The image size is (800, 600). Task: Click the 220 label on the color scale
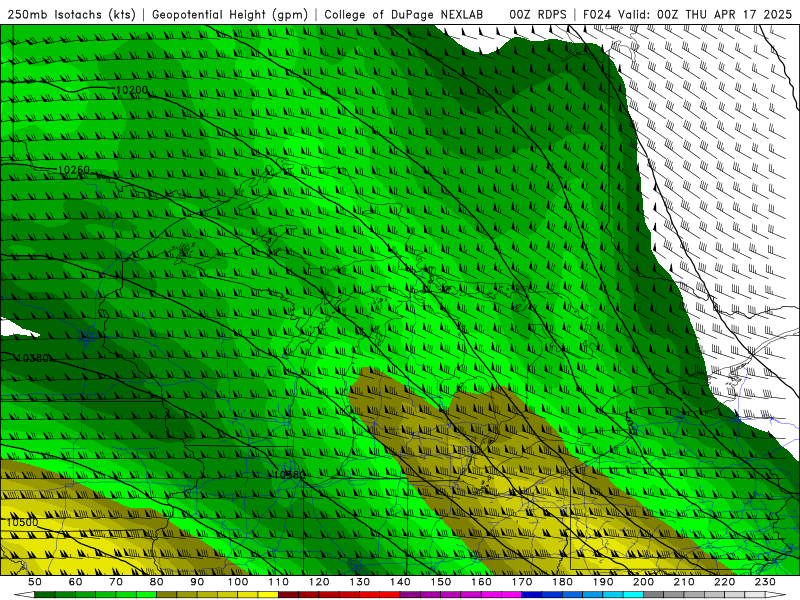click(x=724, y=582)
